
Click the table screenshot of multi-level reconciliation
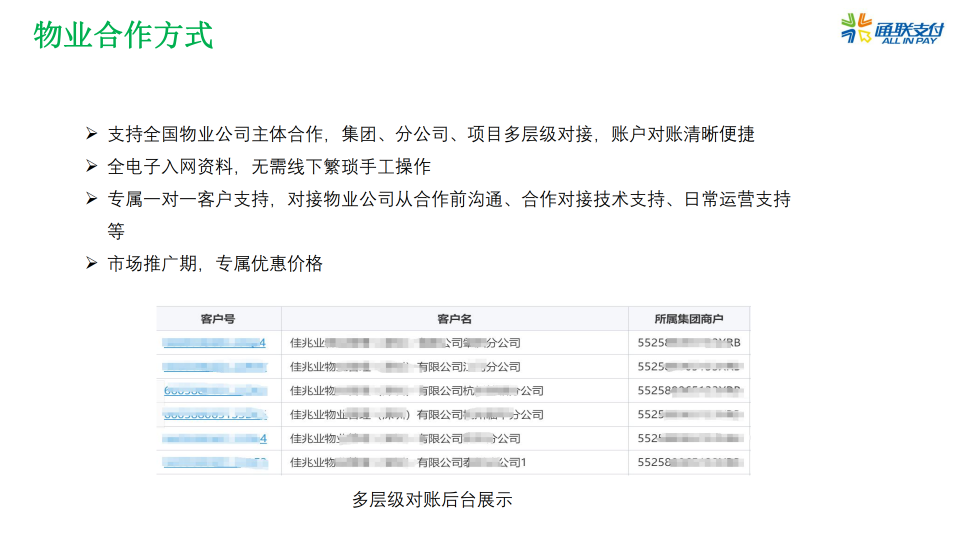pyautogui.click(x=453, y=391)
